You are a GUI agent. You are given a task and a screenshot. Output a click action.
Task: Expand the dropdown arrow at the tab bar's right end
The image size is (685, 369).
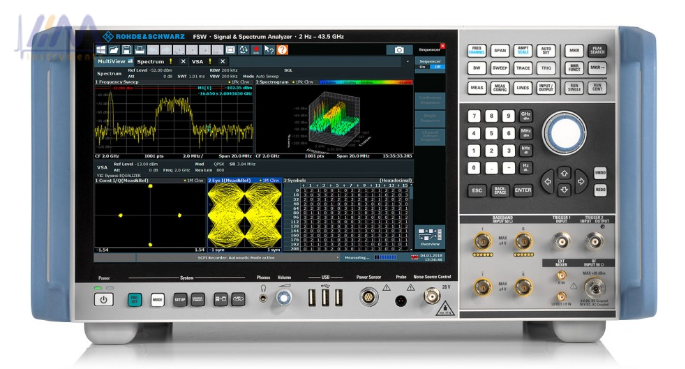(407, 62)
